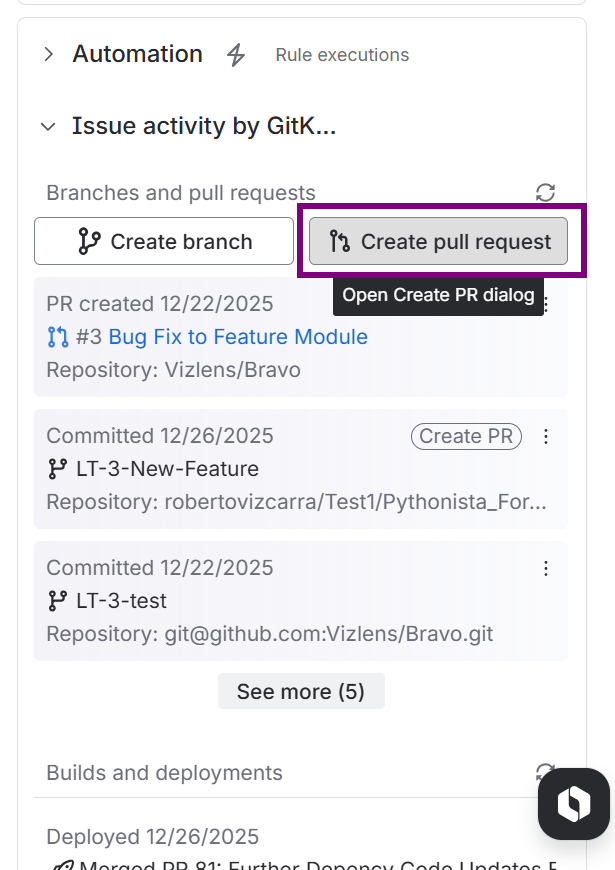Click Create PR pill for LT-3-New-Feature

pos(466,436)
